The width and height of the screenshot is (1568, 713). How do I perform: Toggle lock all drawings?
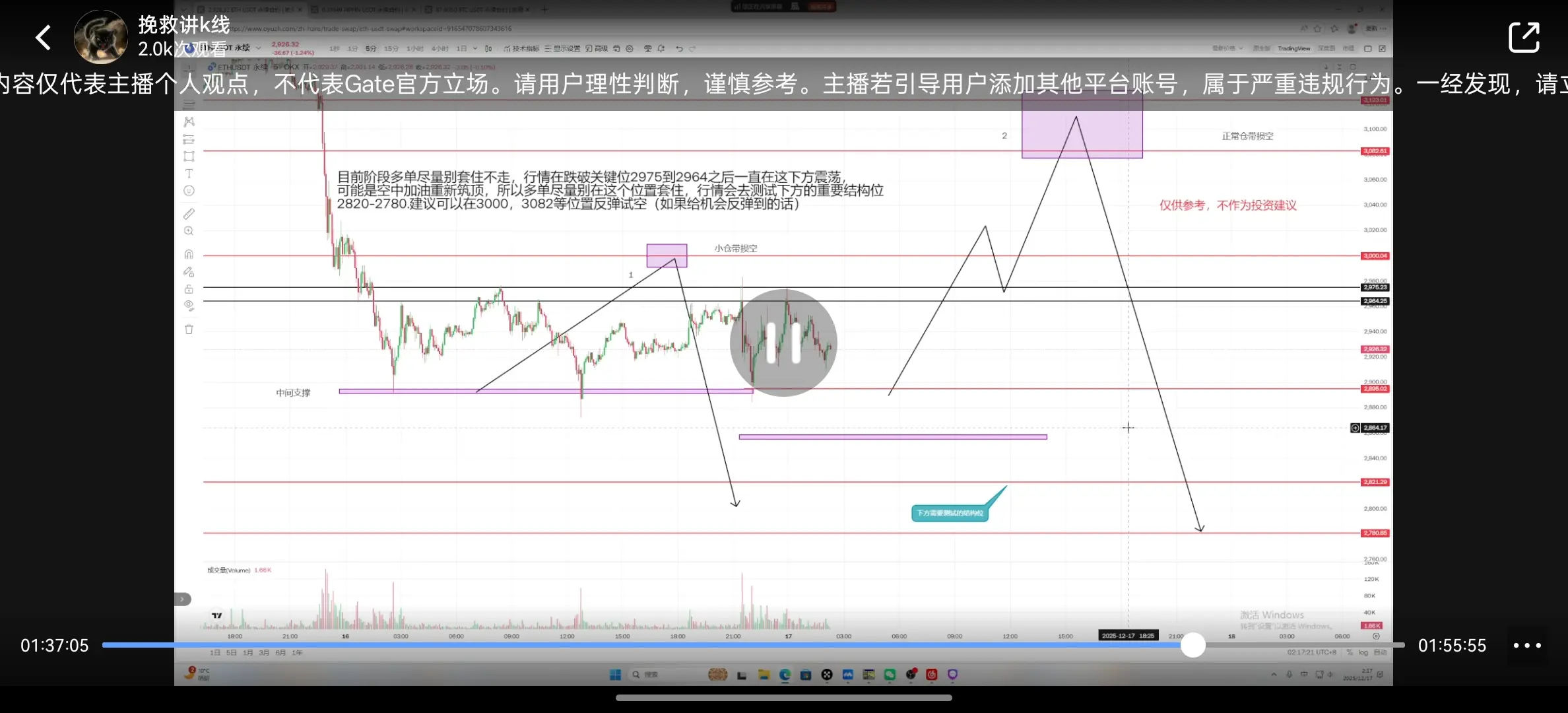(x=189, y=289)
